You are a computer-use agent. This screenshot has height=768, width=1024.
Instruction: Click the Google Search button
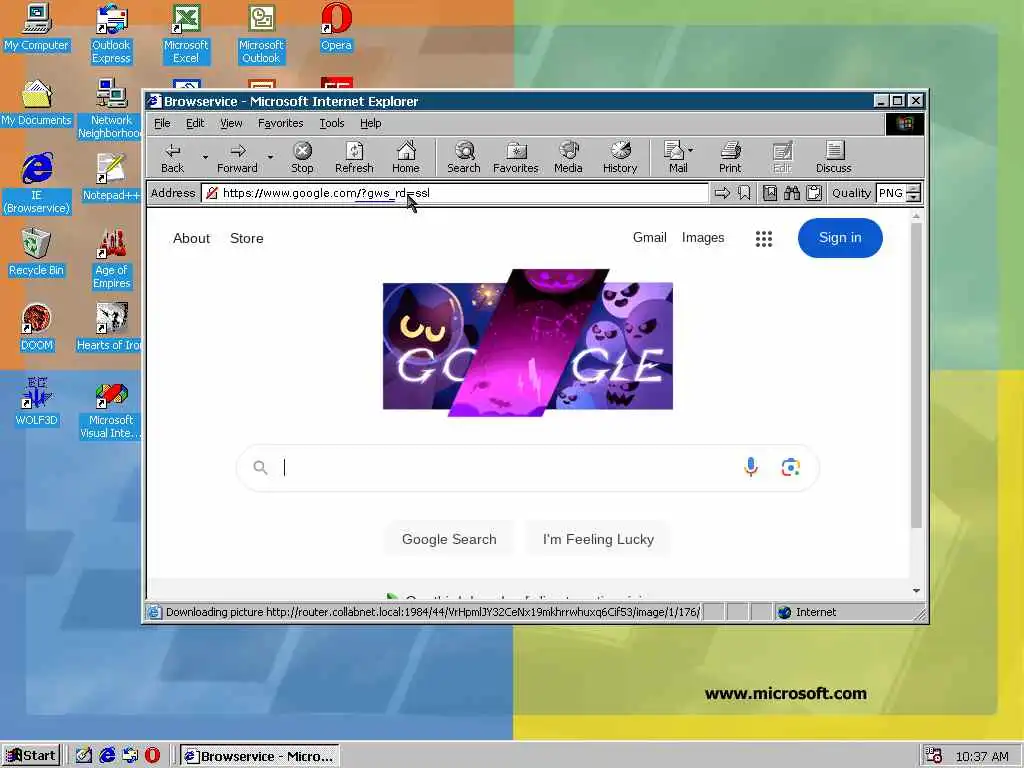[449, 539]
